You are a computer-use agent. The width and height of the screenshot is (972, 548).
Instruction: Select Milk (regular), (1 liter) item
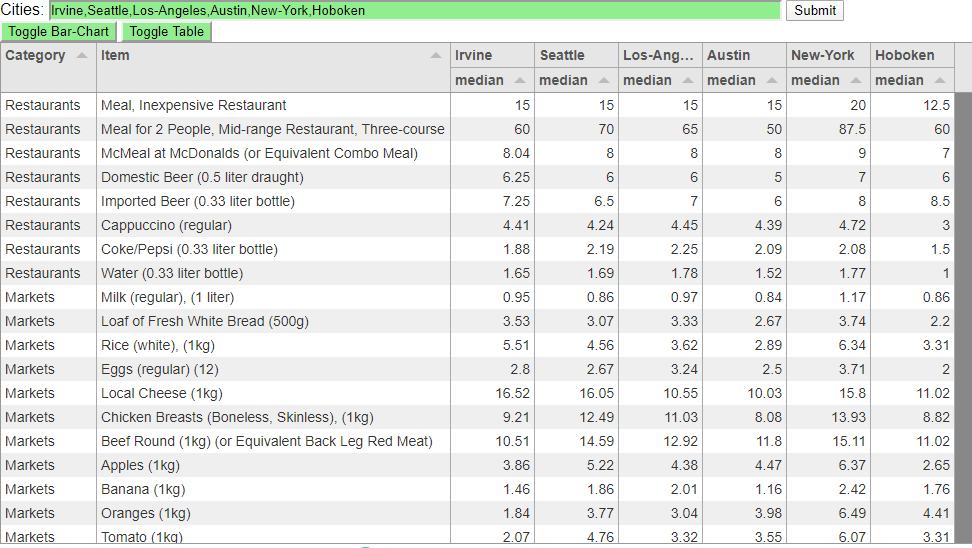pyautogui.click(x=167, y=298)
